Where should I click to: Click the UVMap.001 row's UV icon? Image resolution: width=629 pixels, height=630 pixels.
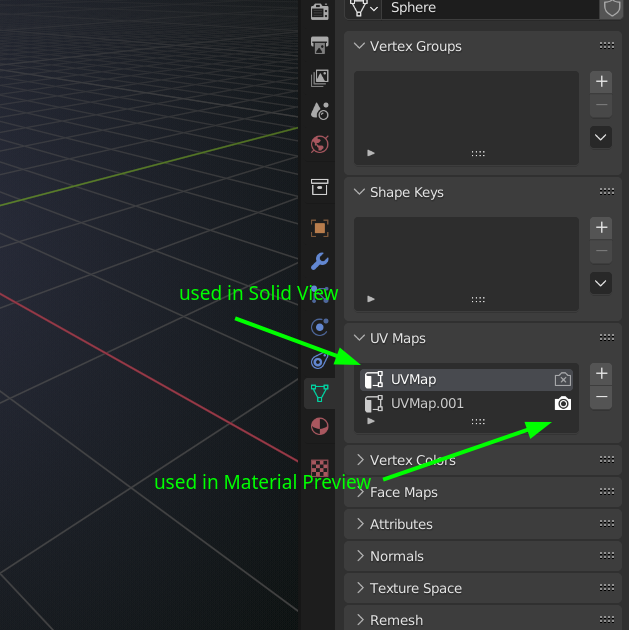(374, 403)
